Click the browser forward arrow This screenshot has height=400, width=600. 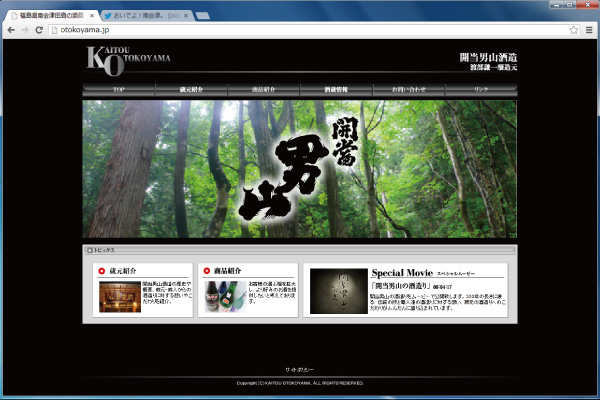[25, 30]
